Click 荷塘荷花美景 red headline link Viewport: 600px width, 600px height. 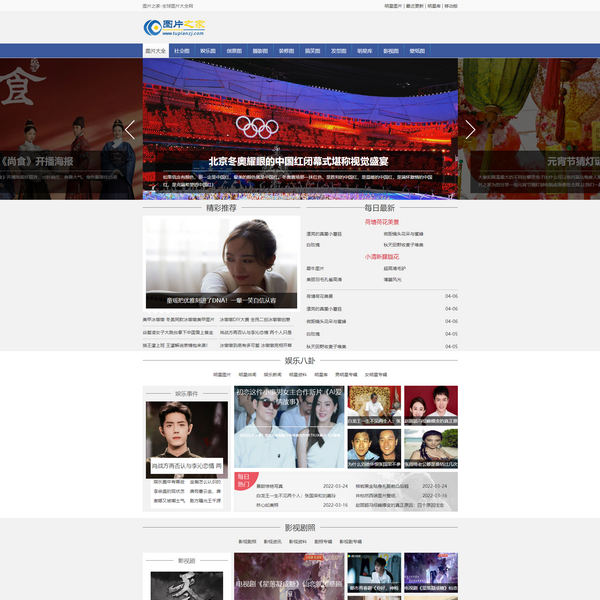[381, 222]
